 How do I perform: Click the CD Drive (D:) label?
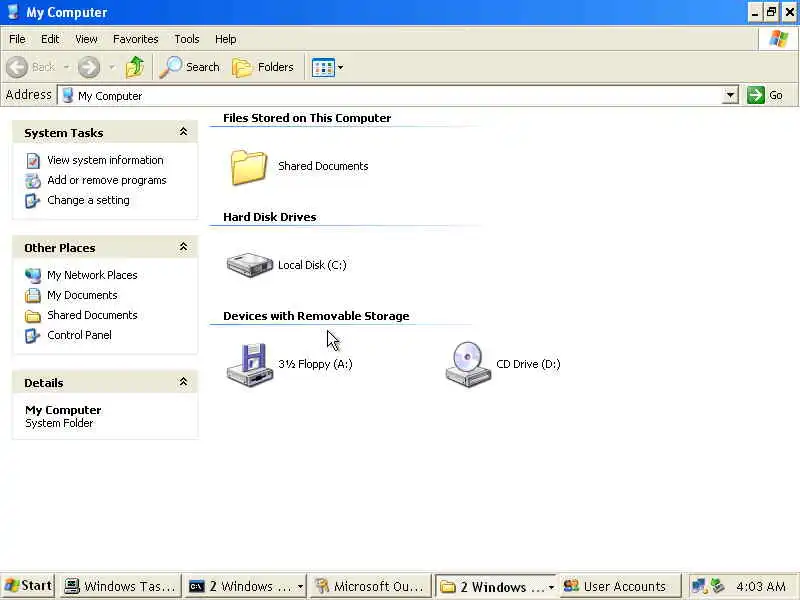tap(528, 364)
